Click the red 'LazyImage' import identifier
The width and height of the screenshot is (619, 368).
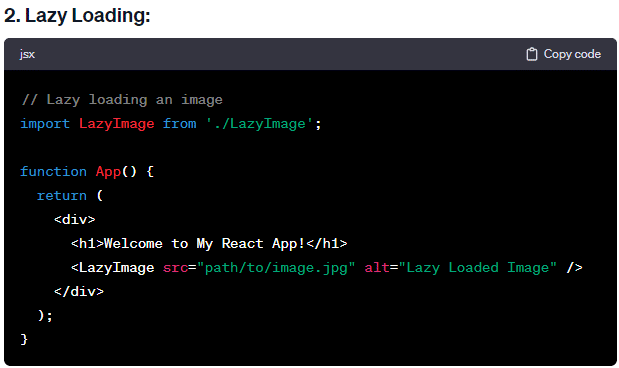click(x=116, y=124)
